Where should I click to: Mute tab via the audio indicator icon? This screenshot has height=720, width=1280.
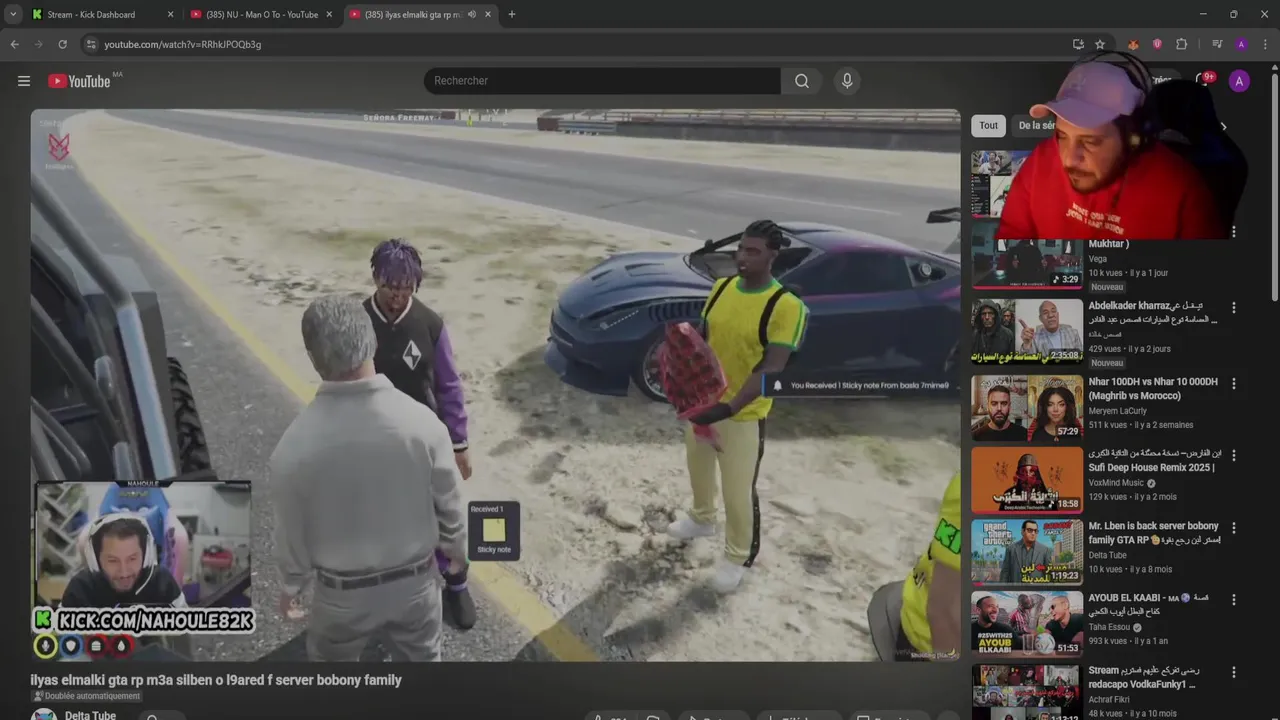click(x=471, y=14)
